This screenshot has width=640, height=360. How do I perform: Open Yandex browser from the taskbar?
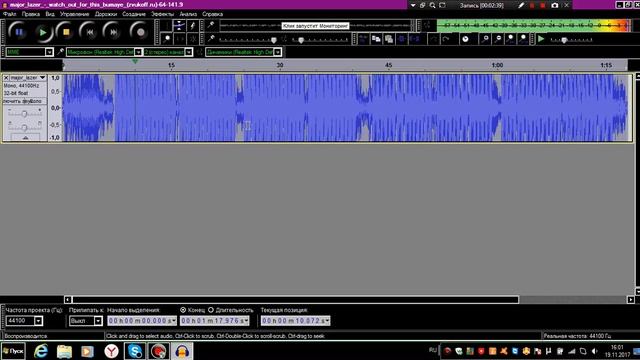(x=111, y=351)
